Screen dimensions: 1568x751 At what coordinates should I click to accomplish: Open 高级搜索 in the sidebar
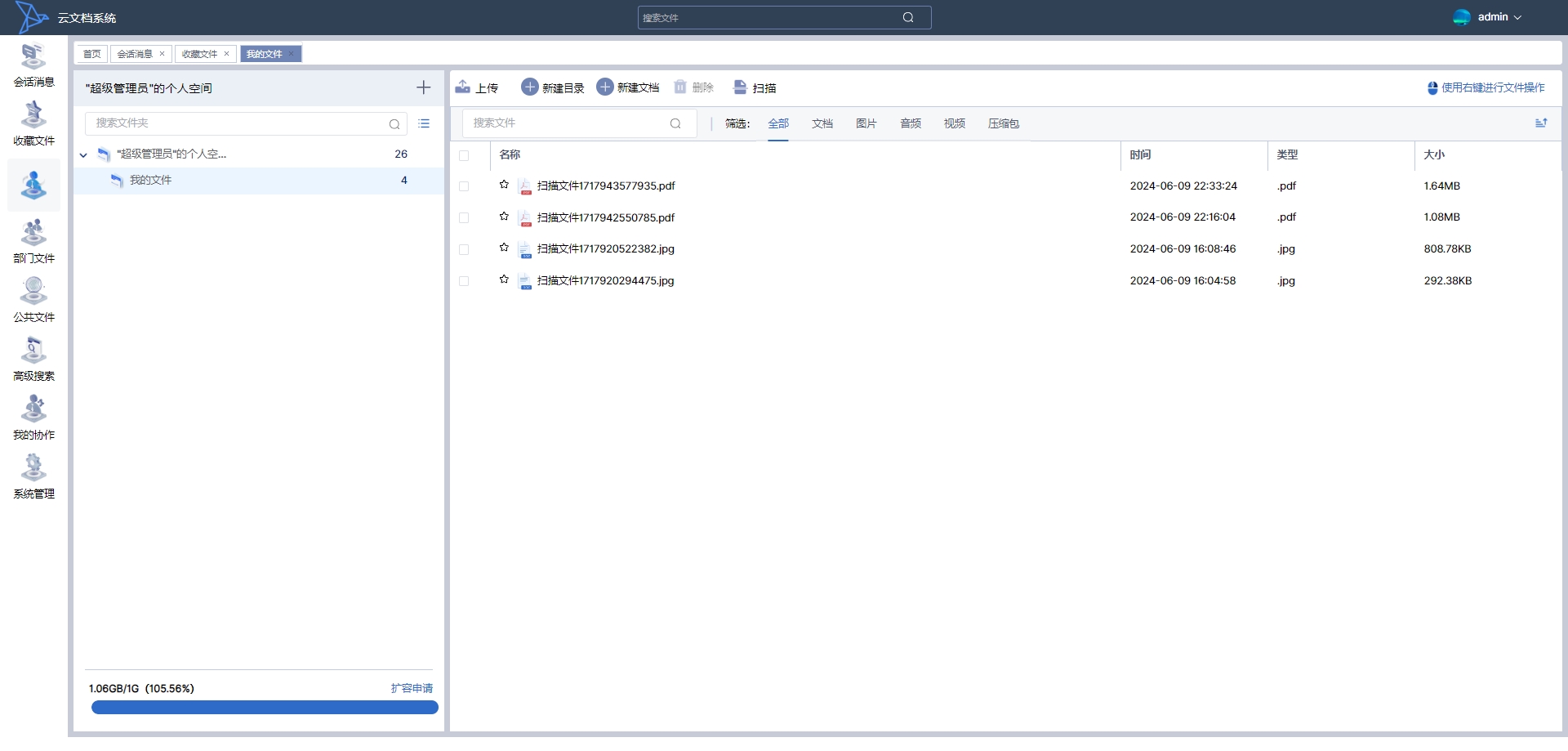[33, 360]
